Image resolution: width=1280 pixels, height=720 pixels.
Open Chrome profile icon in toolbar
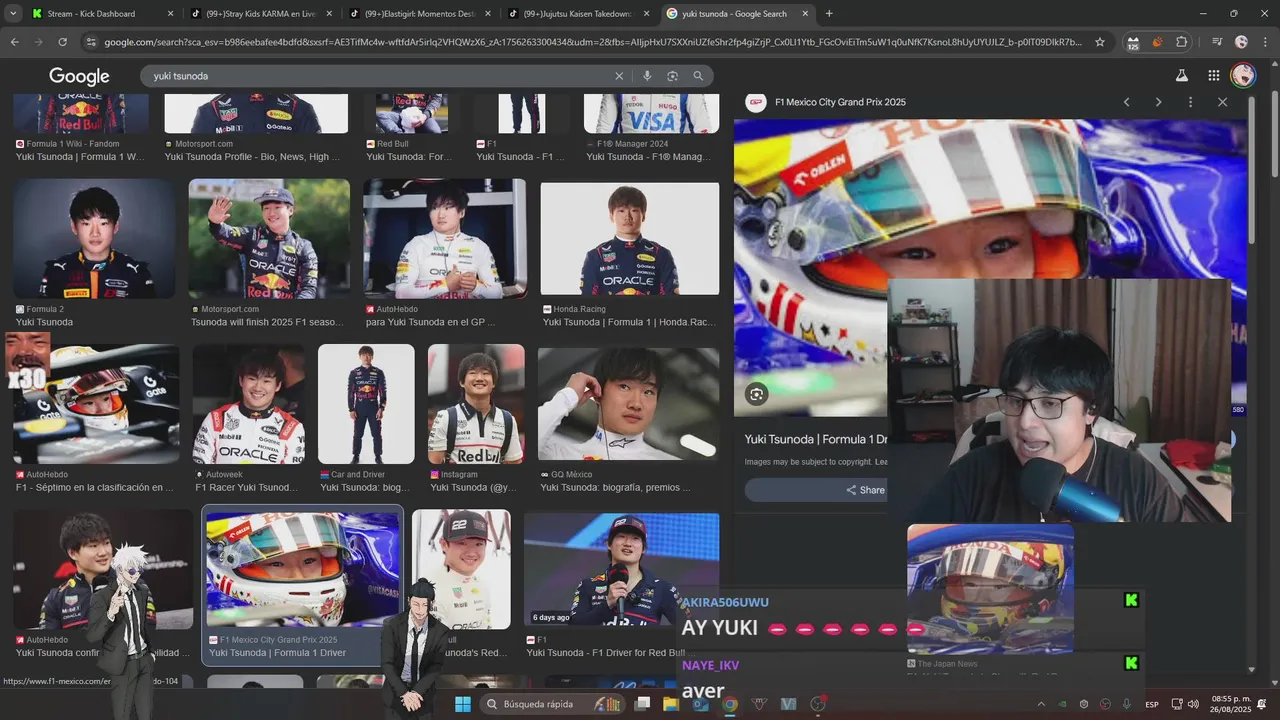1241,42
